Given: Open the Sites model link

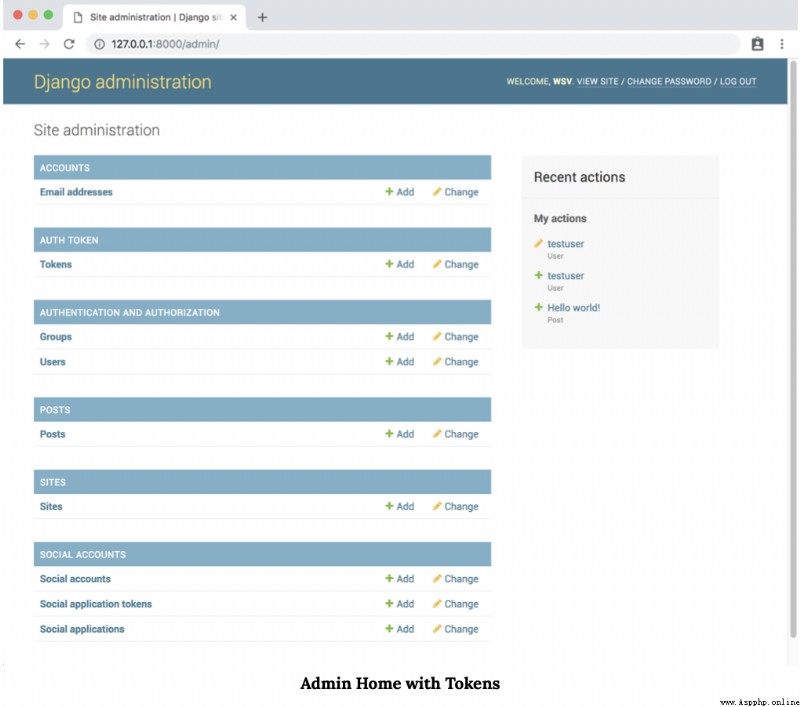Looking at the screenshot, I should [51, 507].
